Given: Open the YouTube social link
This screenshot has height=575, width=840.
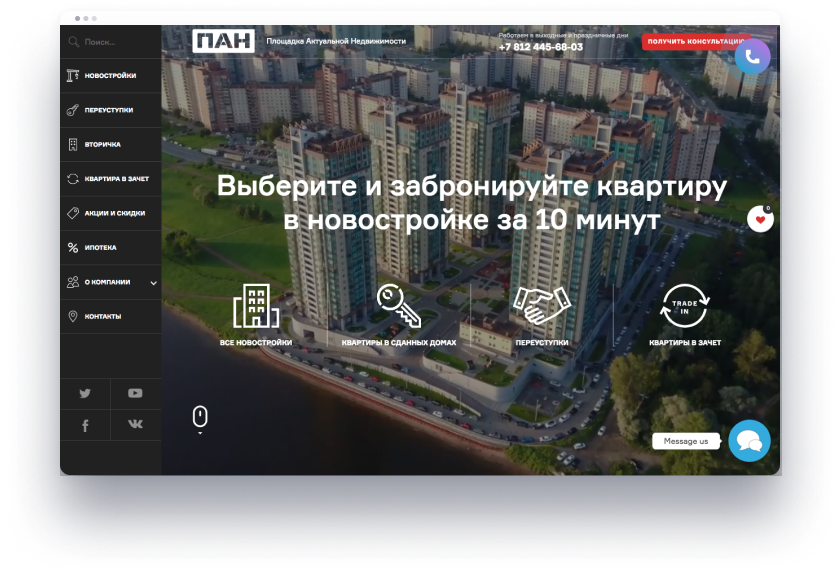Looking at the screenshot, I should click(x=136, y=393).
